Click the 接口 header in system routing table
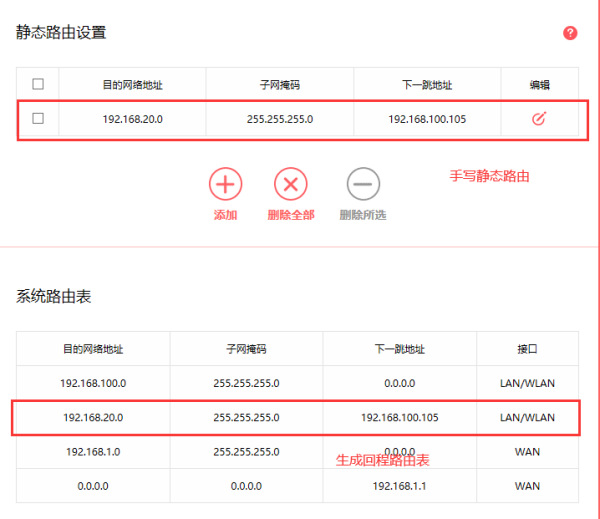Viewport: 600px width, 519px height. pyautogui.click(x=527, y=349)
